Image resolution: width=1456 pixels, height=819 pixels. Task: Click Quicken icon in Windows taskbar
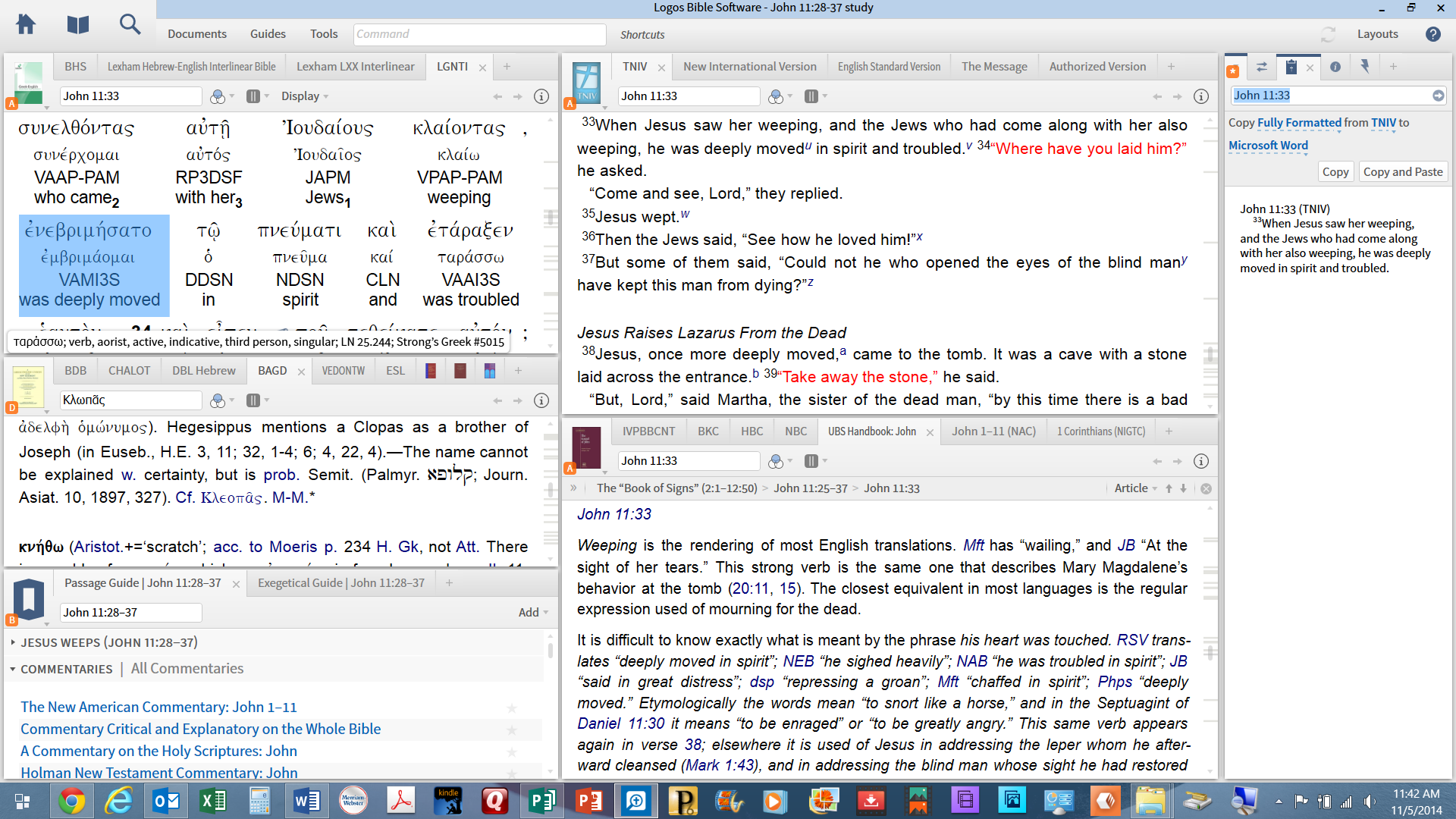pyautogui.click(x=495, y=801)
